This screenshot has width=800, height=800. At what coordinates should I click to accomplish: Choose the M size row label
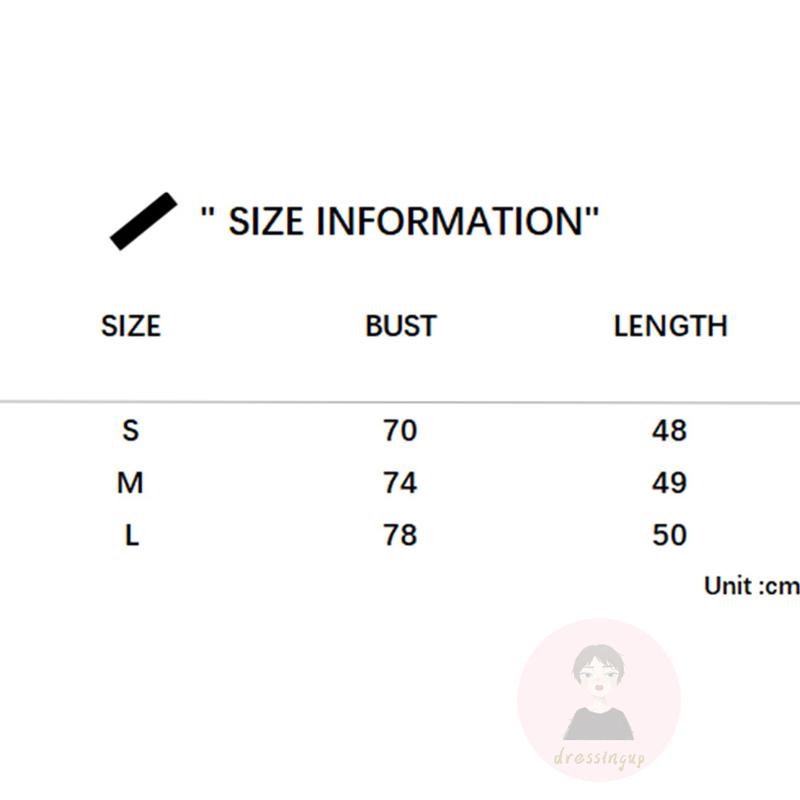[131, 483]
